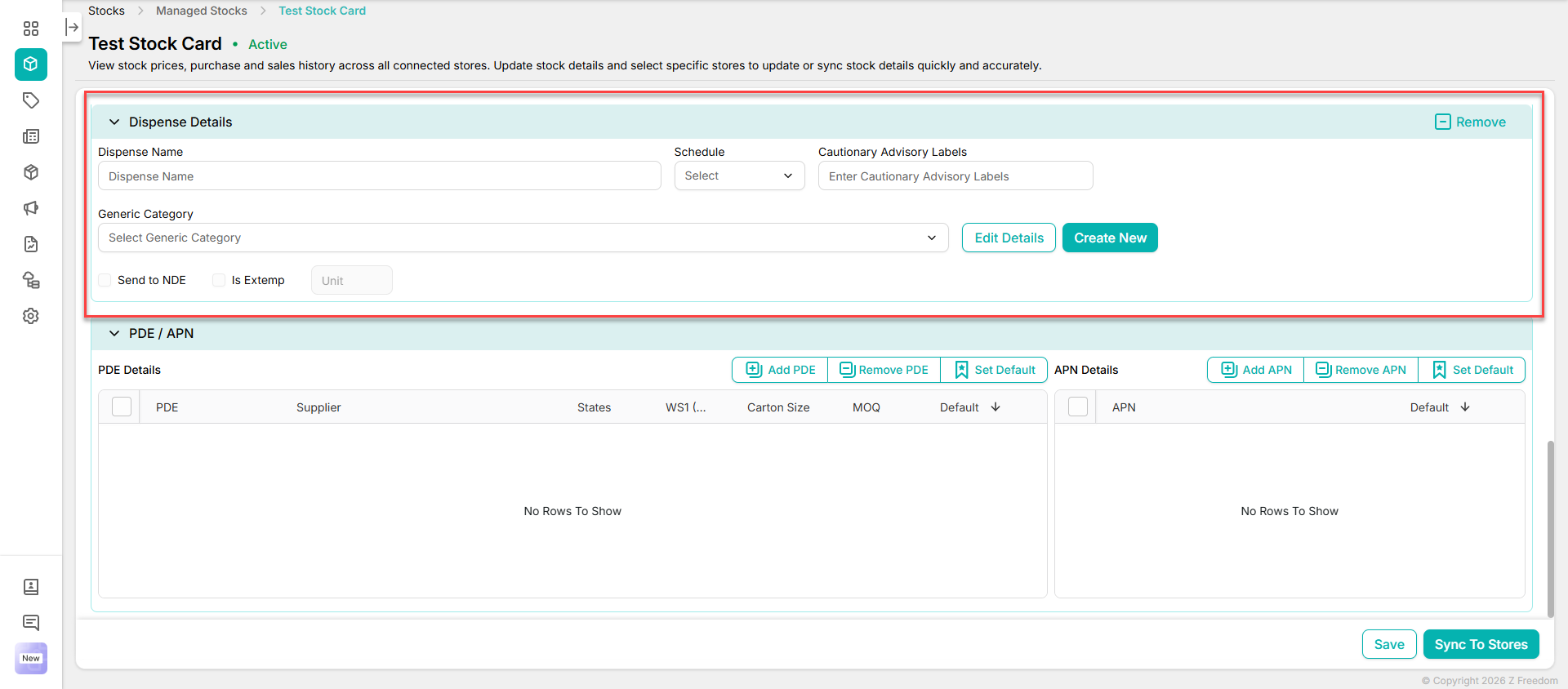Sort APN table by Default arrow
1568x689 pixels.
1465,407
